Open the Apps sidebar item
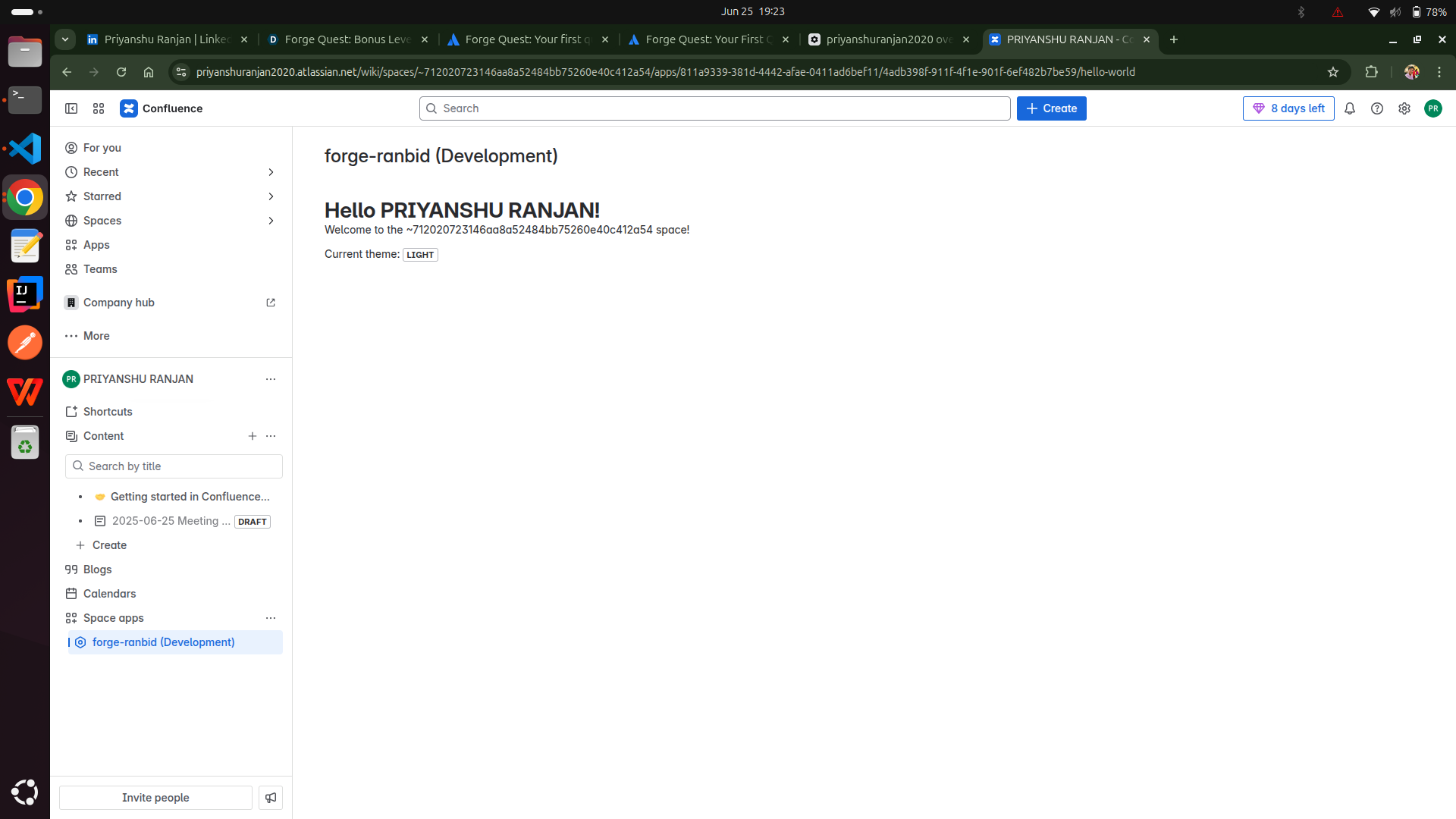 coord(96,245)
